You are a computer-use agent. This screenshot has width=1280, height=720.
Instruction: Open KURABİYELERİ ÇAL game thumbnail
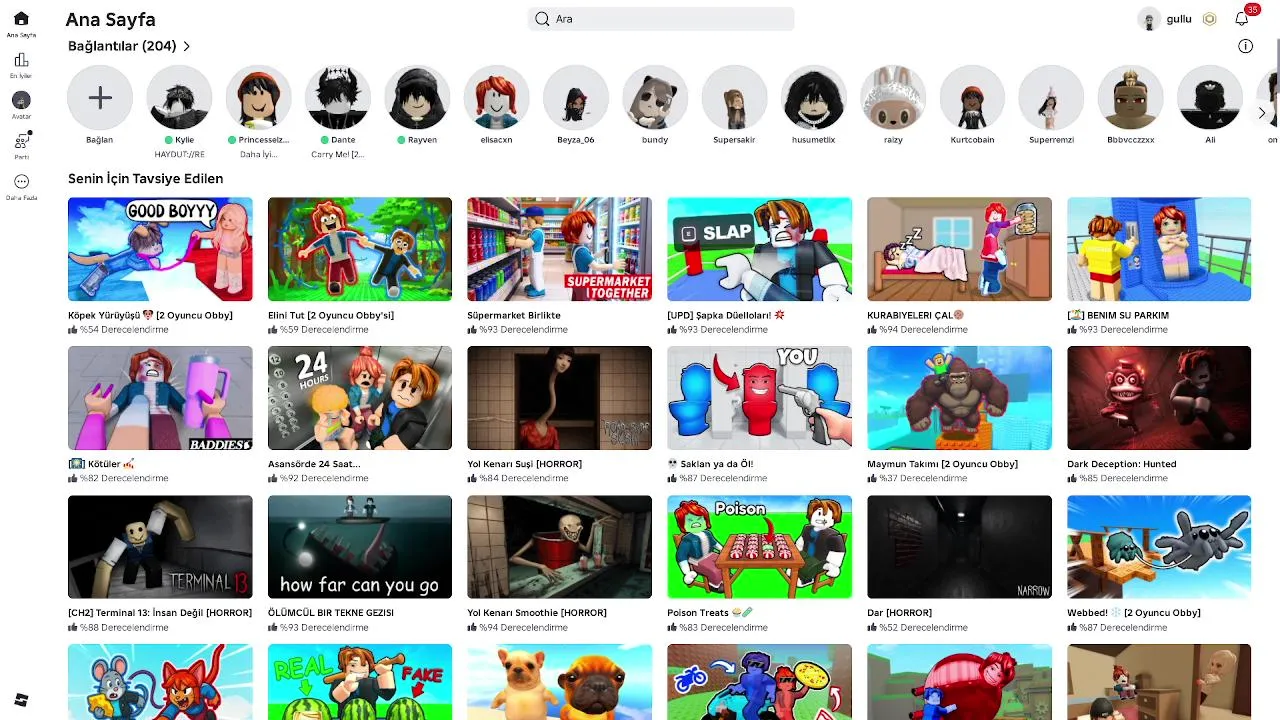(x=960, y=249)
